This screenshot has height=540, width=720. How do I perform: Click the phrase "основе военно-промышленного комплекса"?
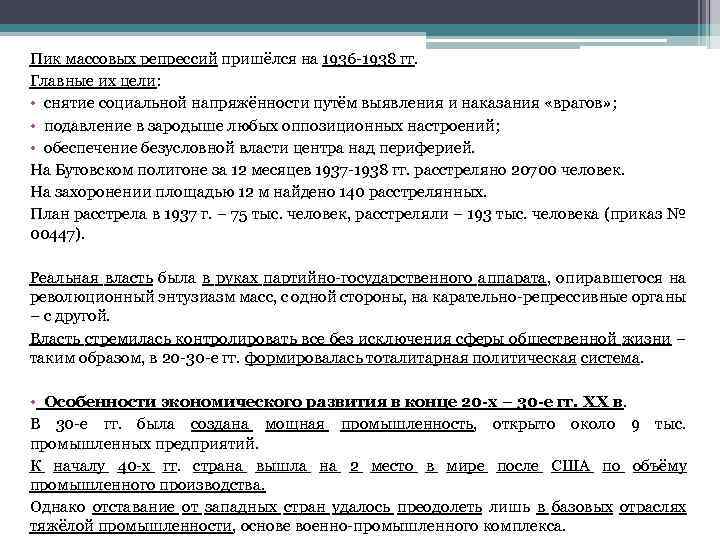(401, 526)
